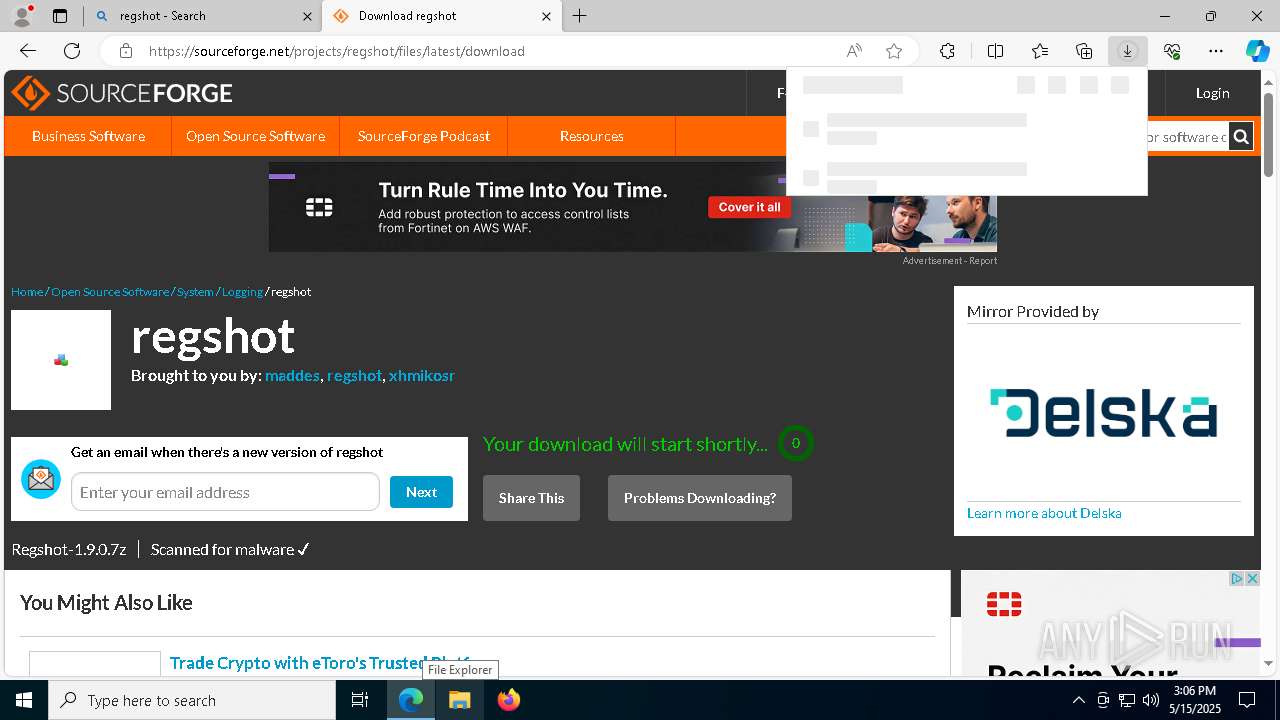Open the Business Software menu

(x=88, y=136)
